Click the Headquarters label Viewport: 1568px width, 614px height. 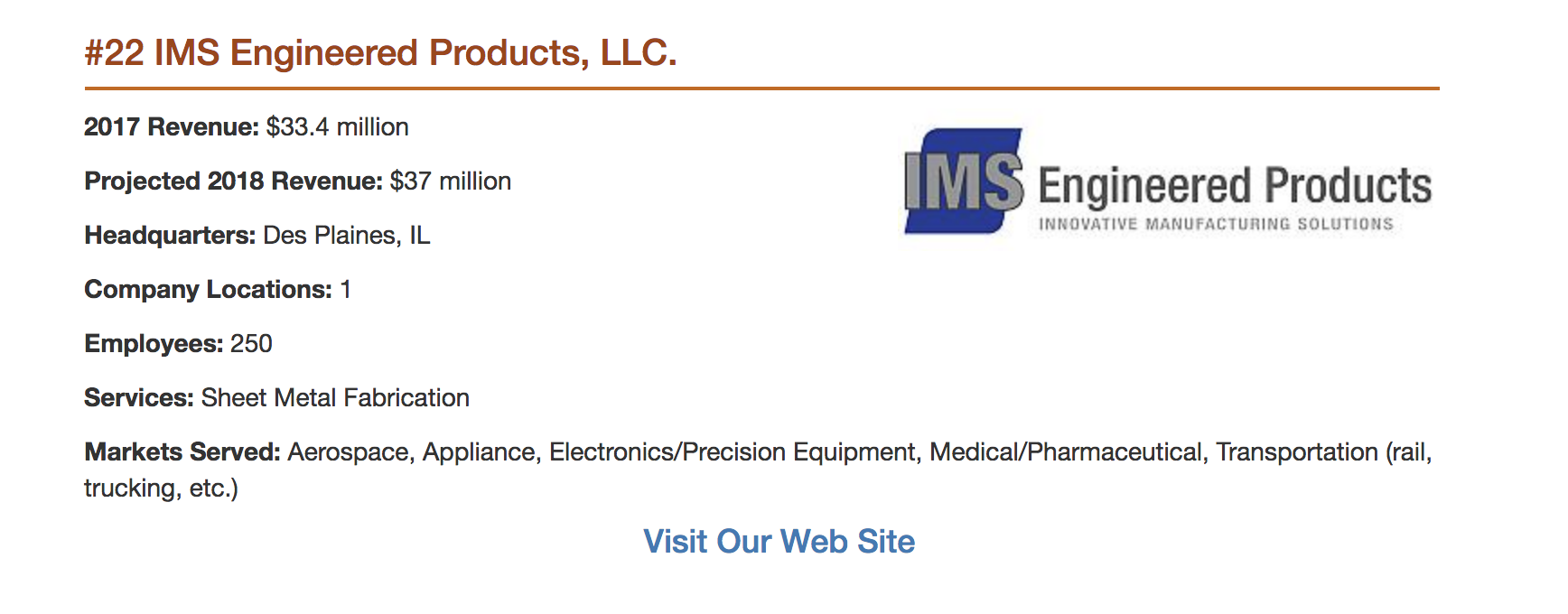point(170,235)
